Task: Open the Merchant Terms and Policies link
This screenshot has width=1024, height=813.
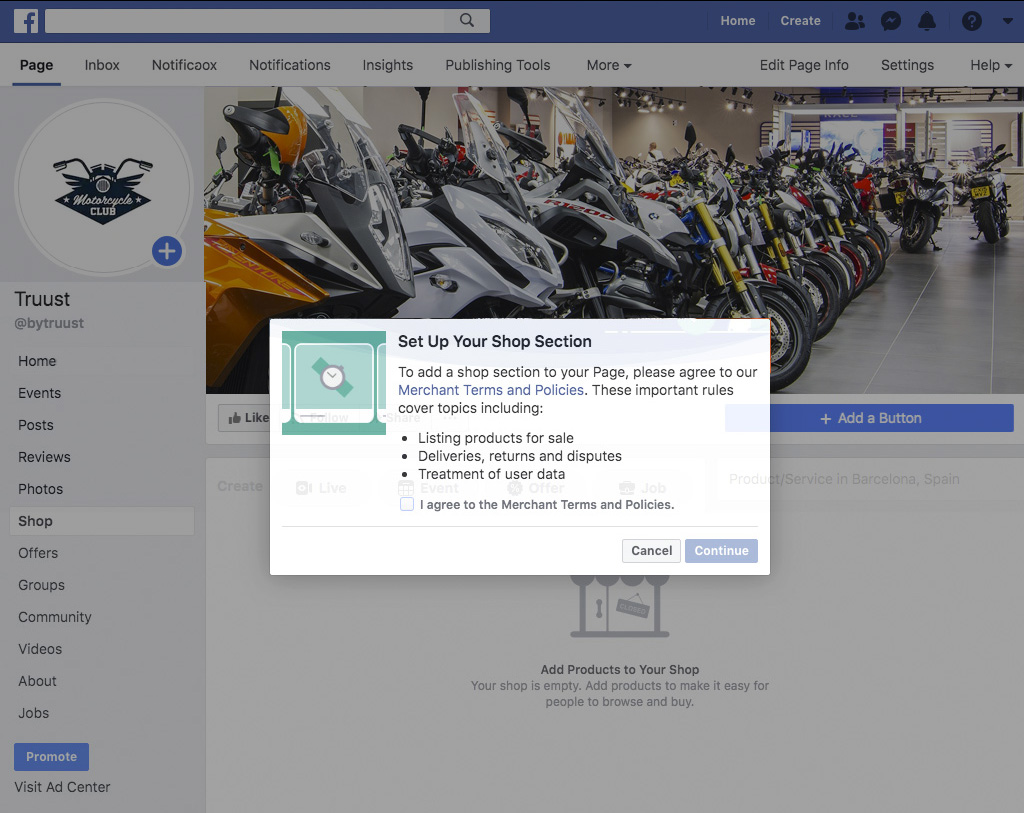Action: (x=491, y=390)
